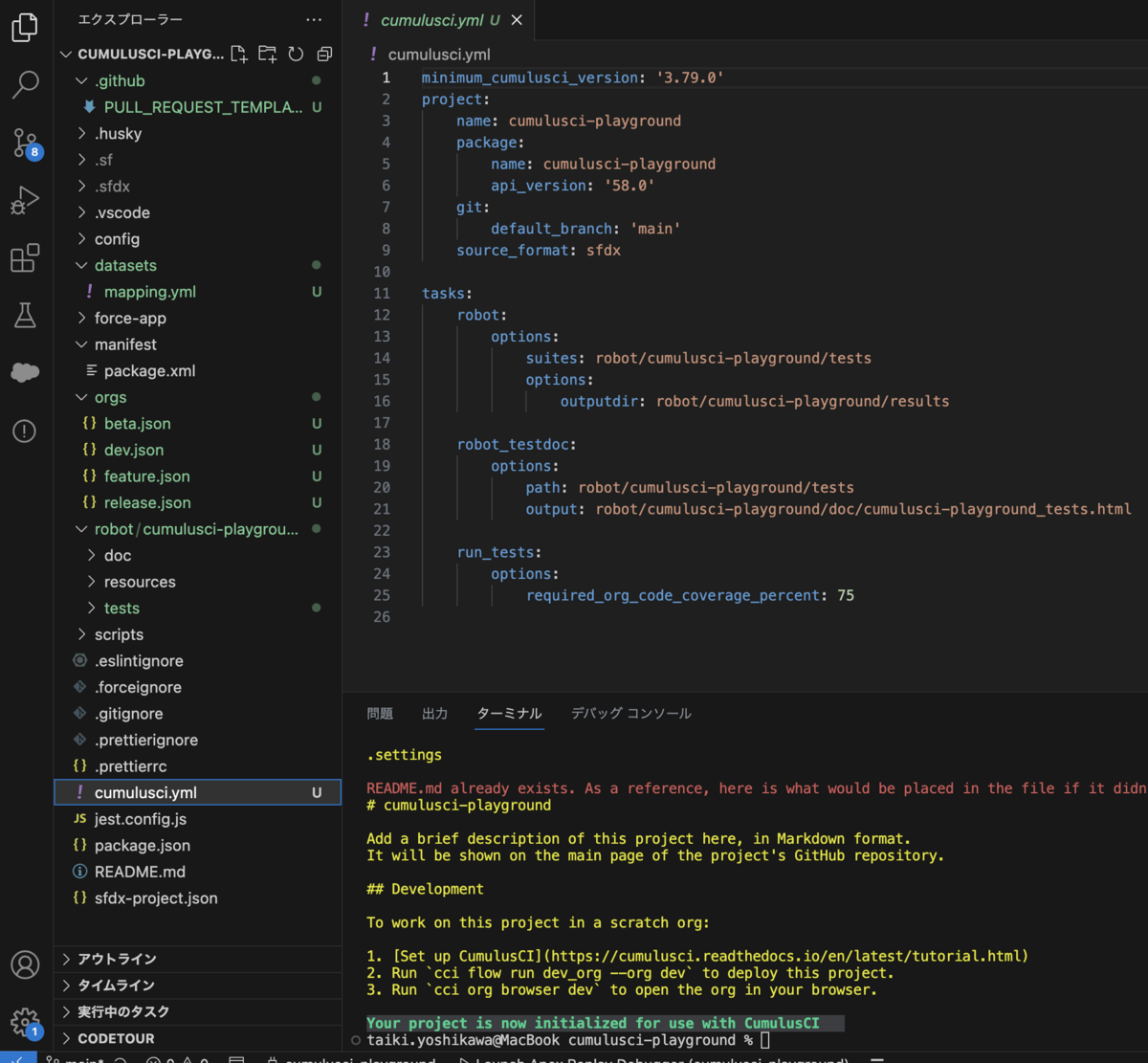
Task: Collapse all folders in Explorer
Action: [324, 55]
